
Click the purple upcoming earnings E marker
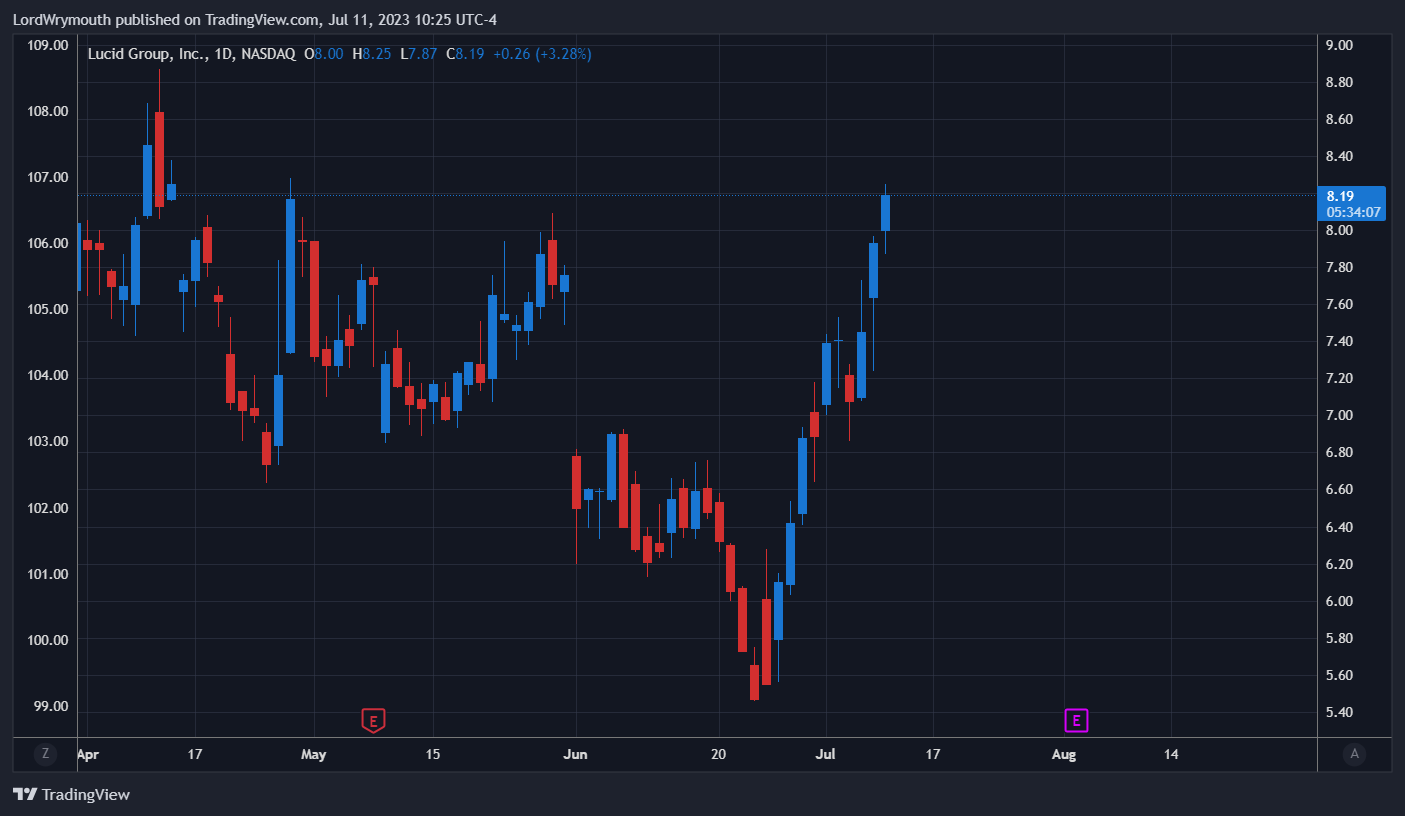point(1076,720)
